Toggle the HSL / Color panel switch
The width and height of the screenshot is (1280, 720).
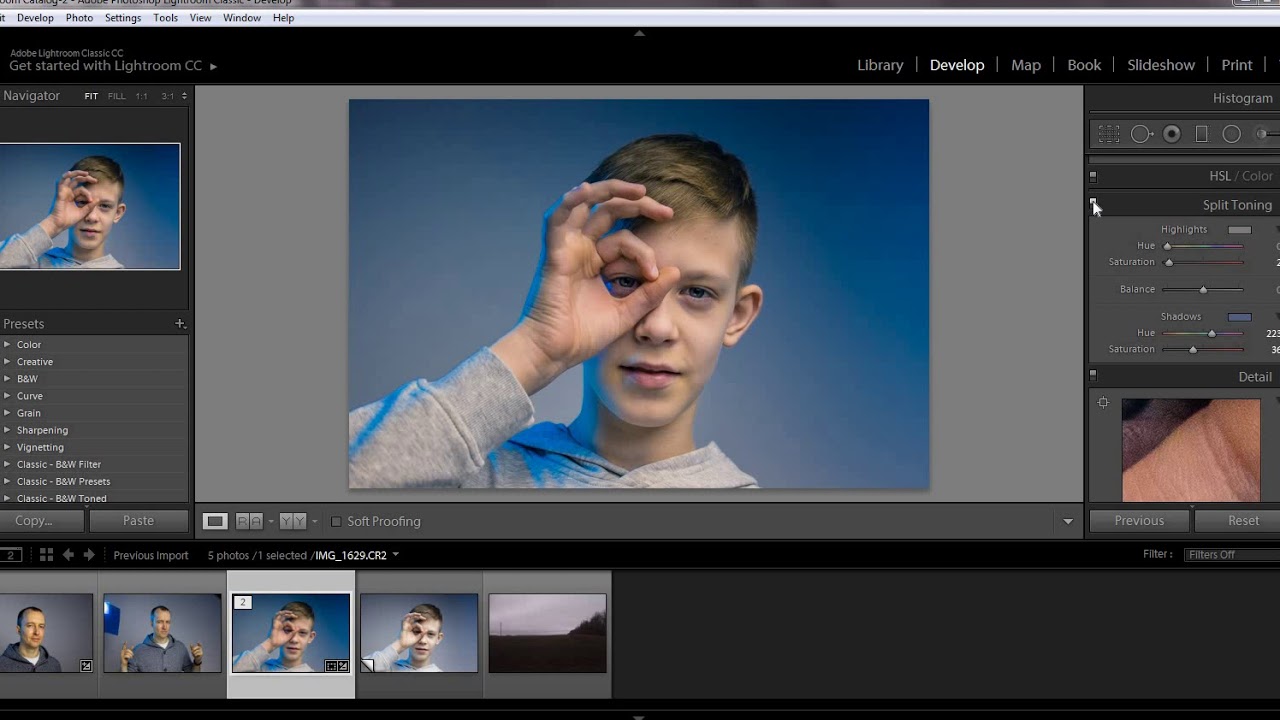coord(1093,177)
